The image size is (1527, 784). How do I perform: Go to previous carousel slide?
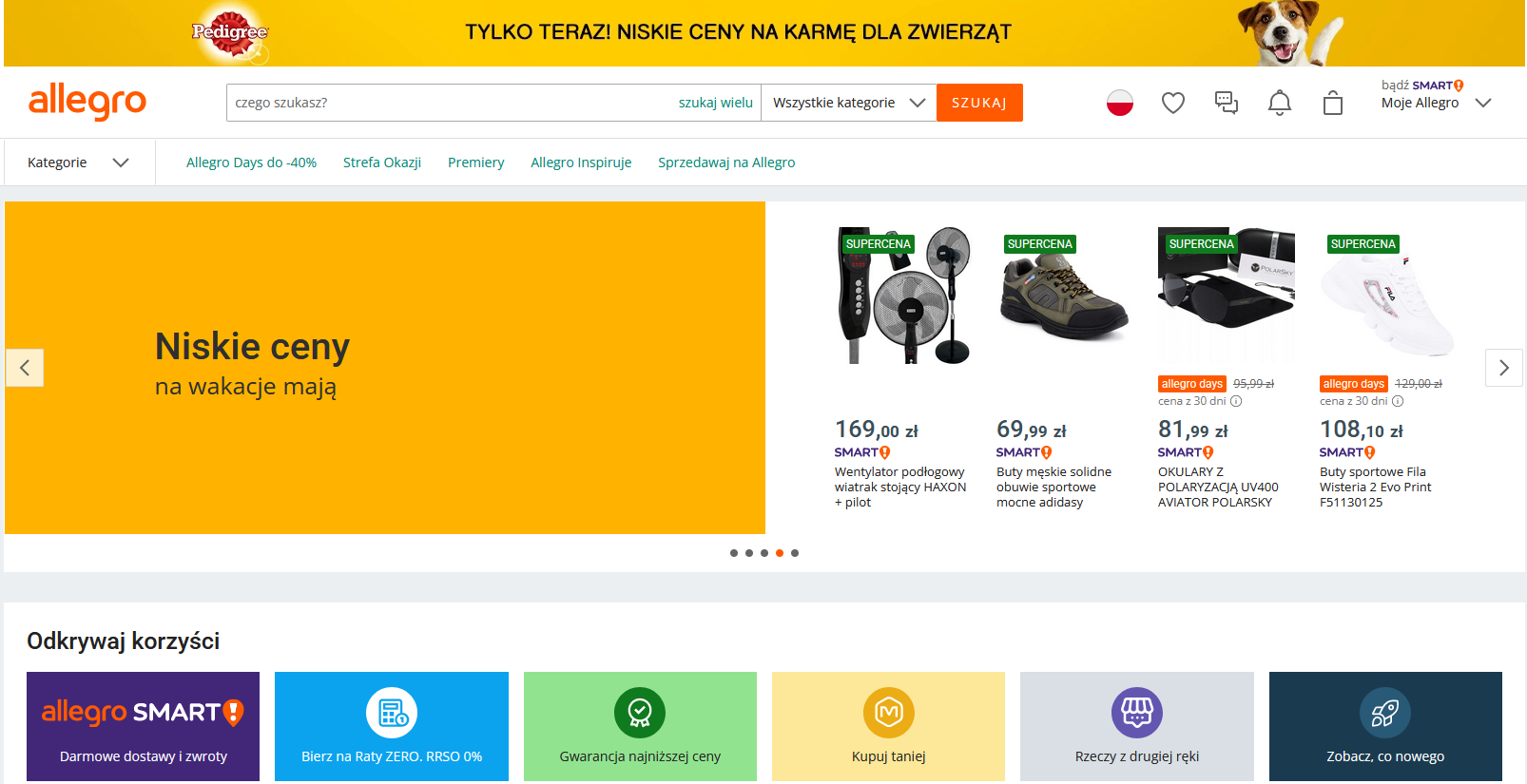25,368
